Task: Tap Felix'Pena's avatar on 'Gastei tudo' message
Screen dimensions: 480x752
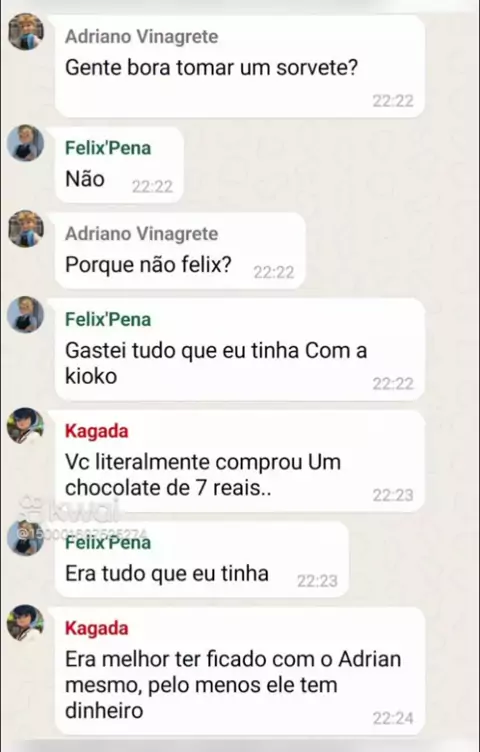Action: [x=26, y=315]
